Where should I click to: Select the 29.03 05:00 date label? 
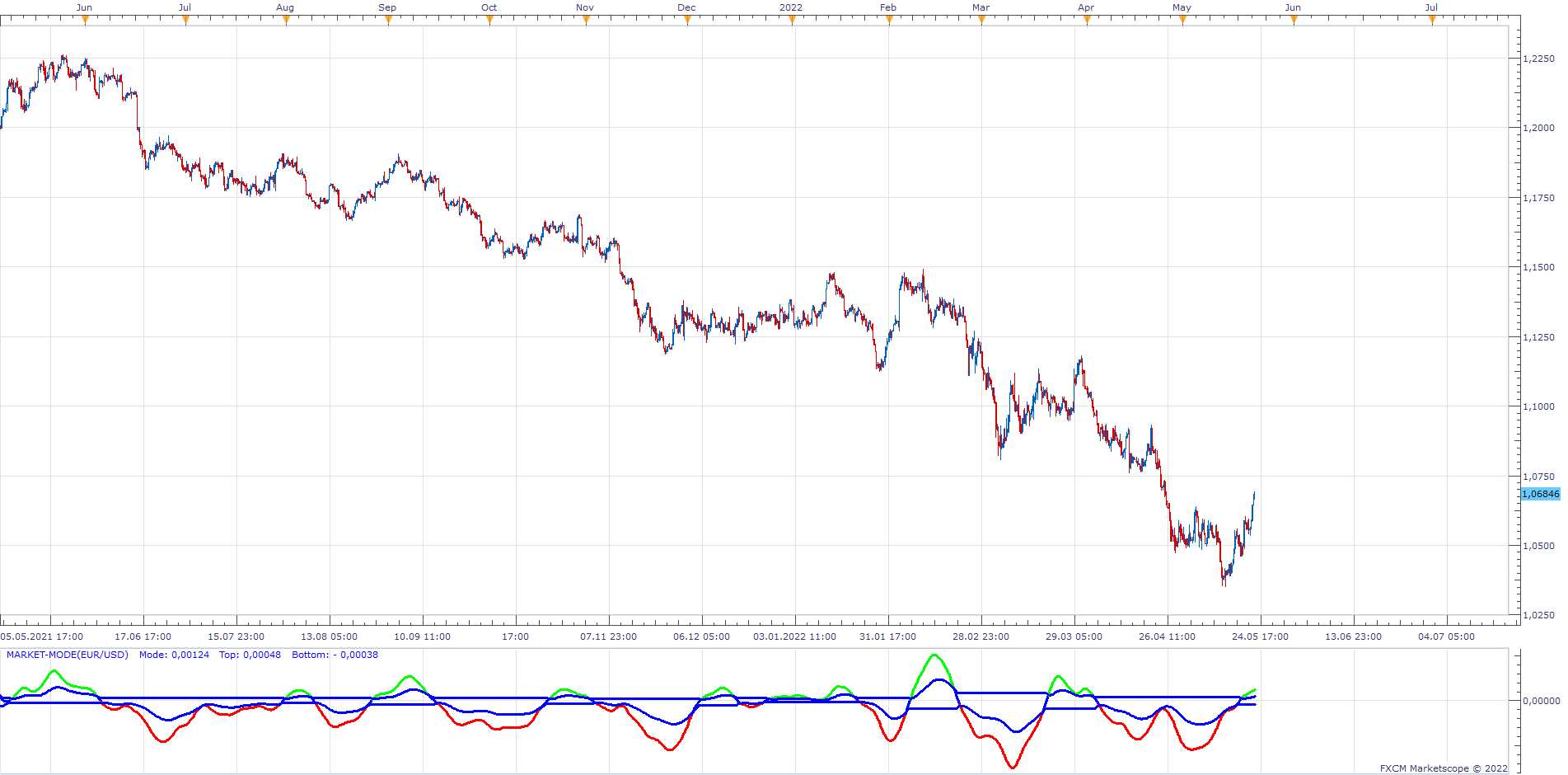tap(1074, 636)
